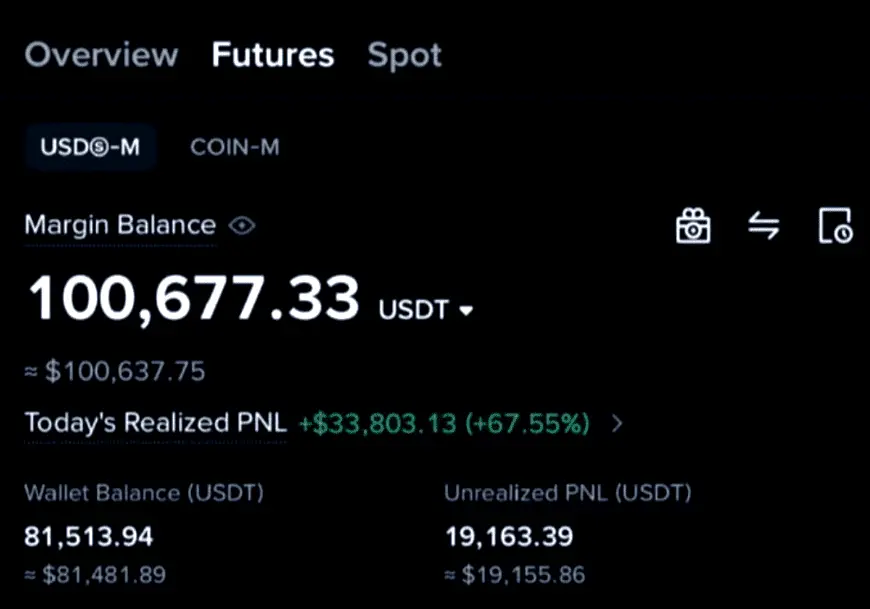
Task: Switch to COIN-M futures
Action: (x=235, y=148)
